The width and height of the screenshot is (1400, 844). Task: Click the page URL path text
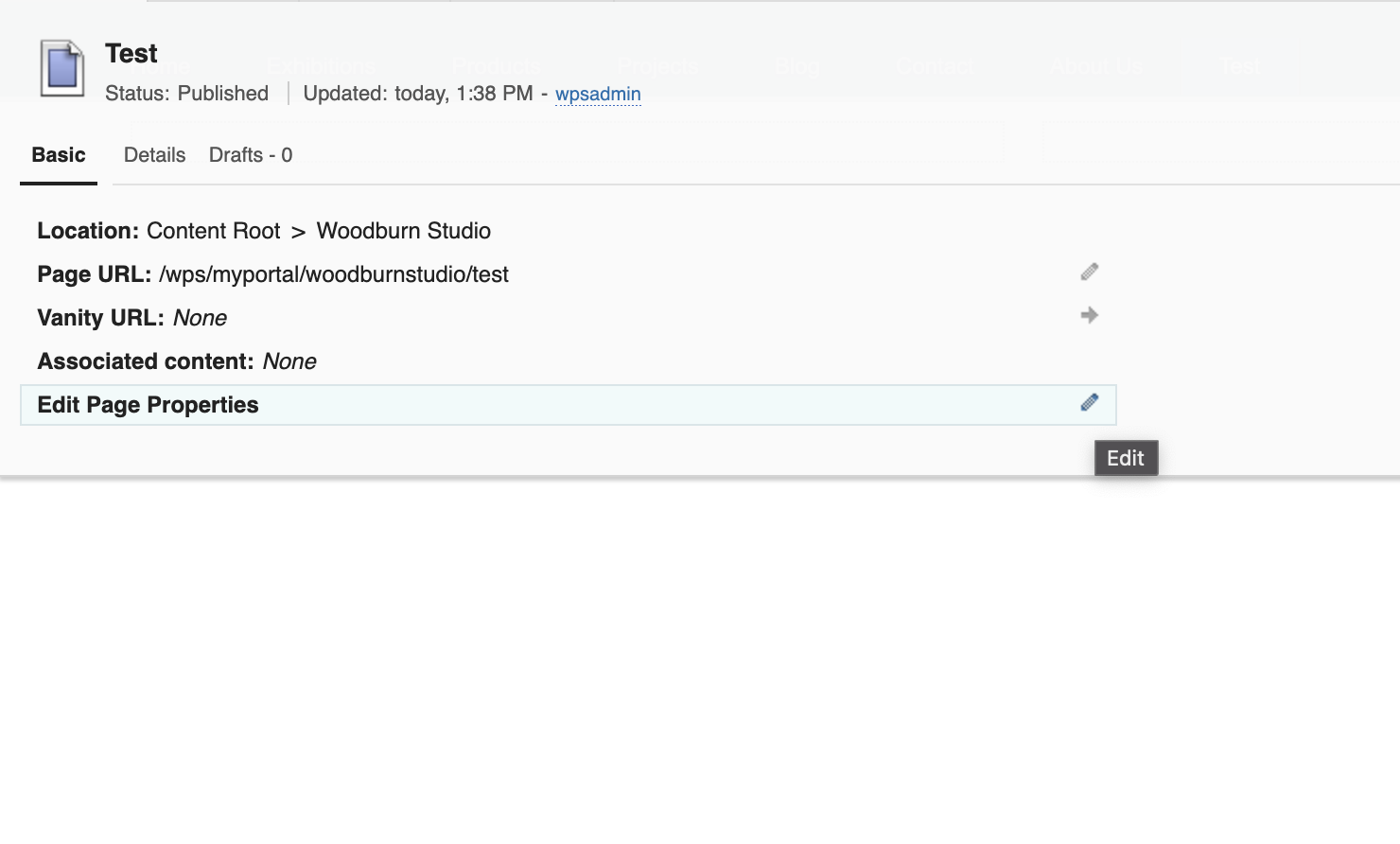pos(334,274)
